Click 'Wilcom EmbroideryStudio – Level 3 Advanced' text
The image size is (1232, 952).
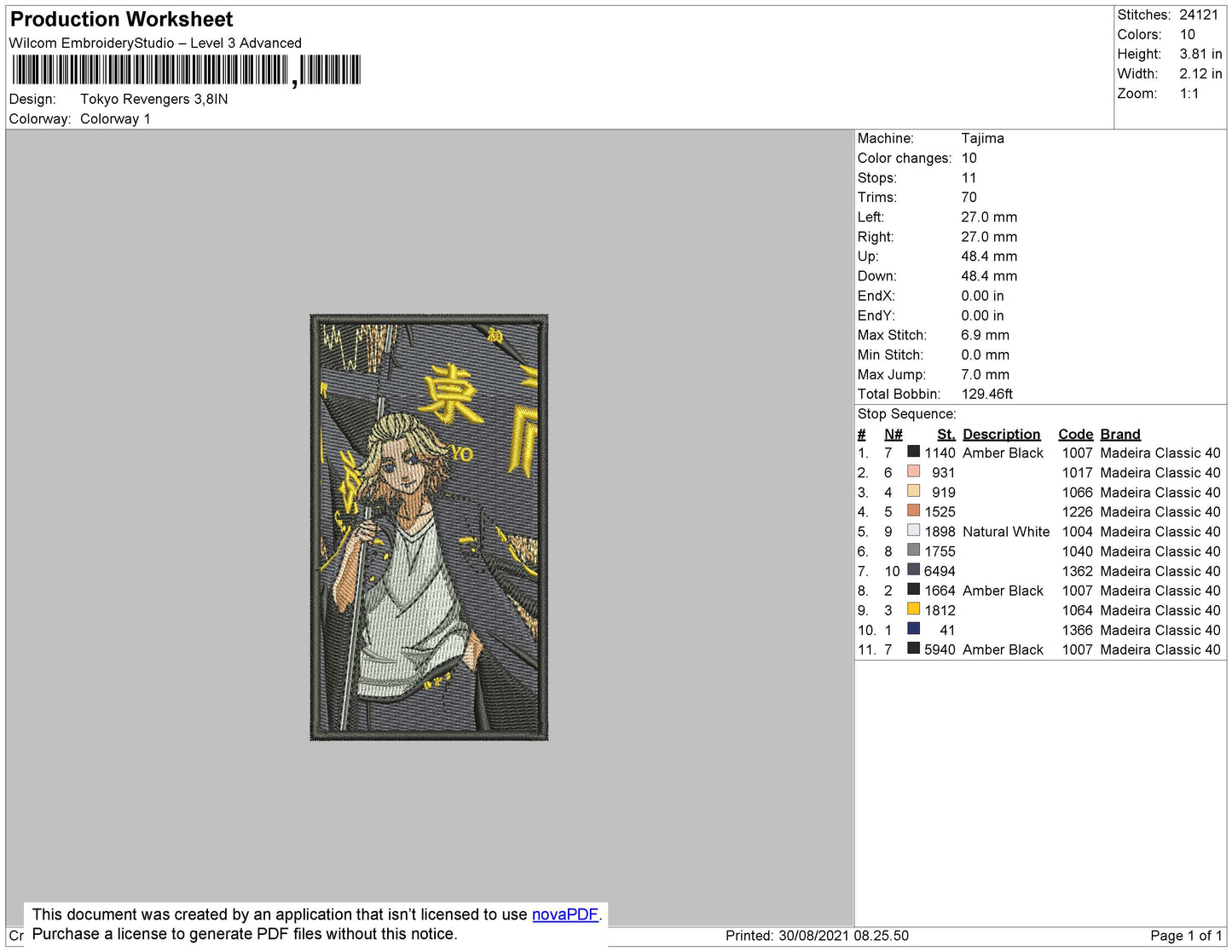pos(155,43)
